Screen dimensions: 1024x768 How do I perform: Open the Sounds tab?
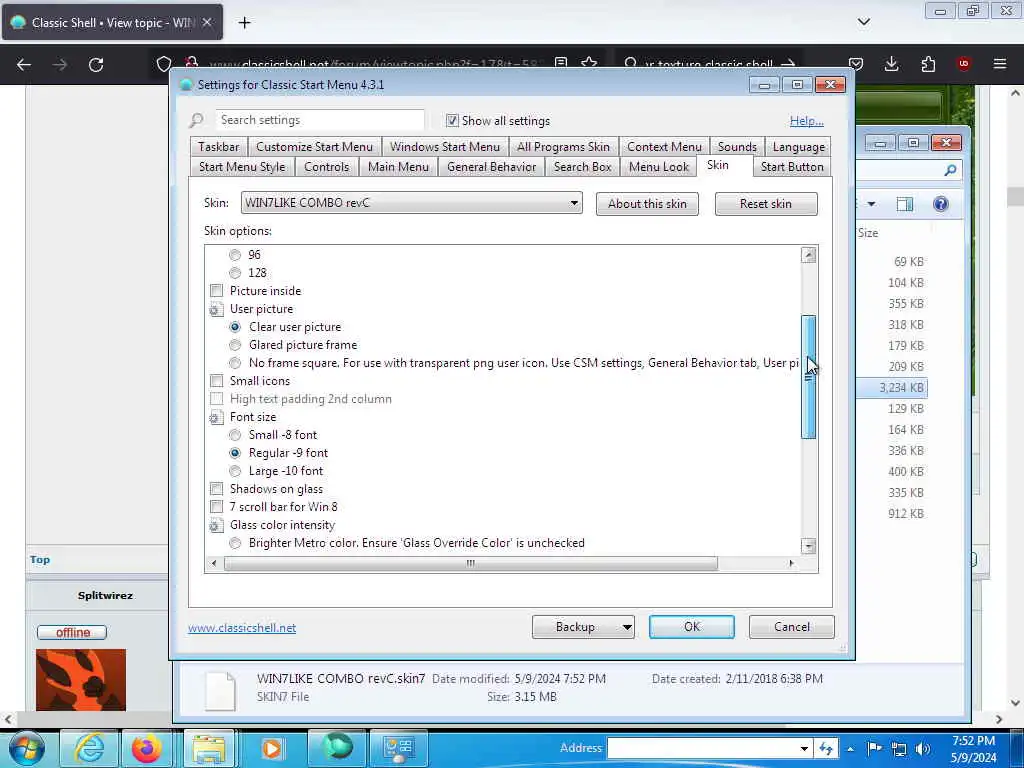[x=737, y=147]
